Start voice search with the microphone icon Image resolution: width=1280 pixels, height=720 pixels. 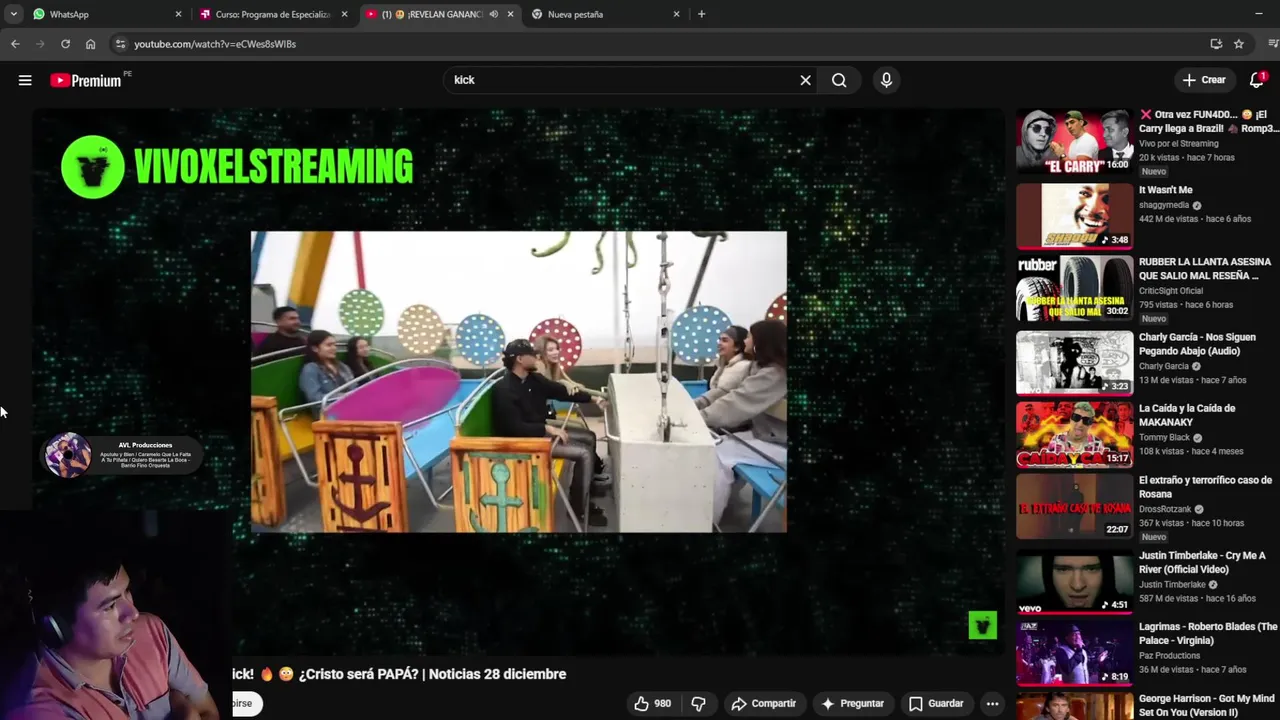[886, 80]
